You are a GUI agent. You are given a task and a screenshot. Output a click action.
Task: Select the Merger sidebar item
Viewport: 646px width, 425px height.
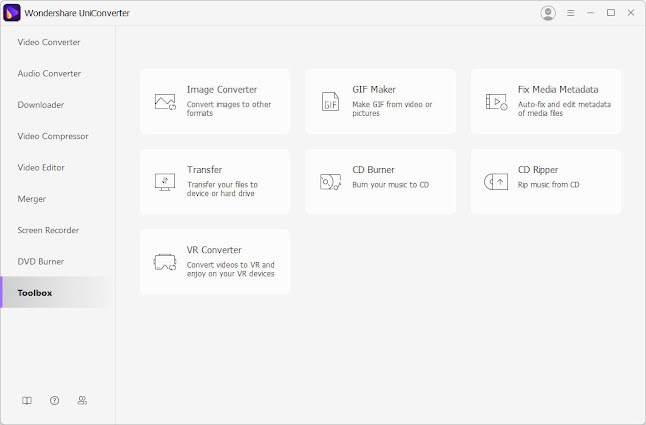click(32, 199)
